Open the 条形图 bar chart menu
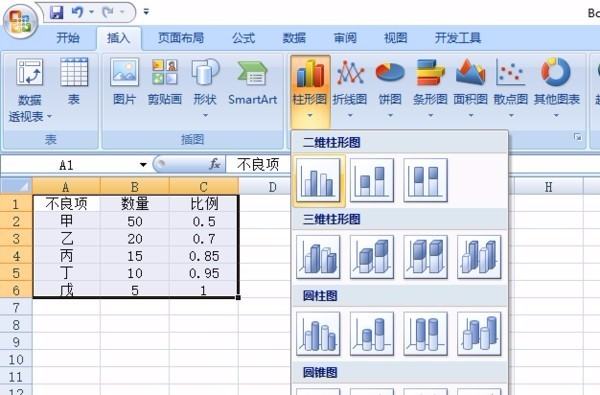The width and height of the screenshot is (600, 395). (x=430, y=88)
